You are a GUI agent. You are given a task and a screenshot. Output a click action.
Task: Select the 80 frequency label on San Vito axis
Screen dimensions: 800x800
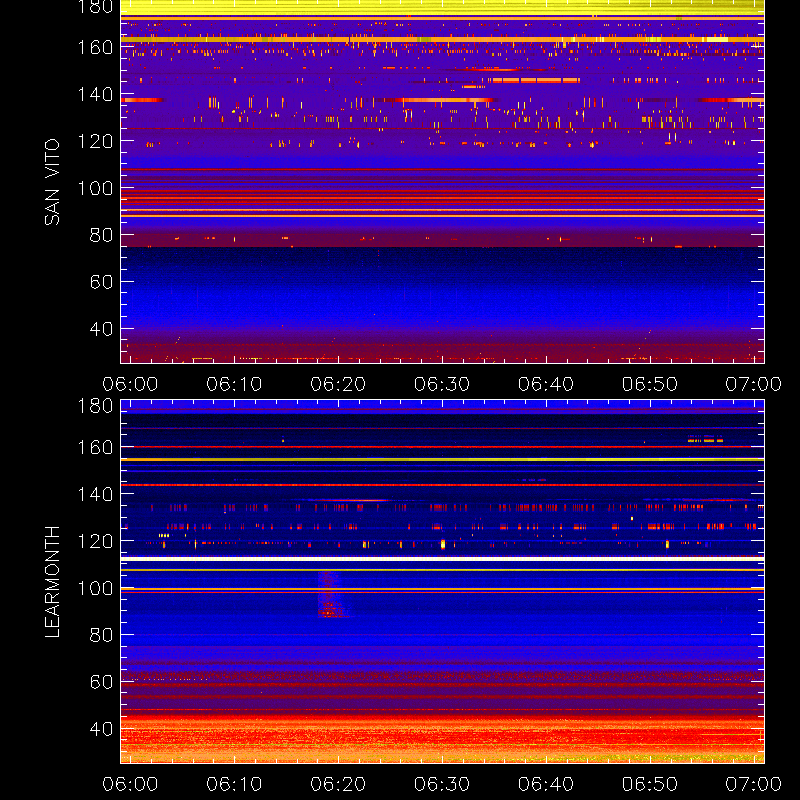[102, 235]
